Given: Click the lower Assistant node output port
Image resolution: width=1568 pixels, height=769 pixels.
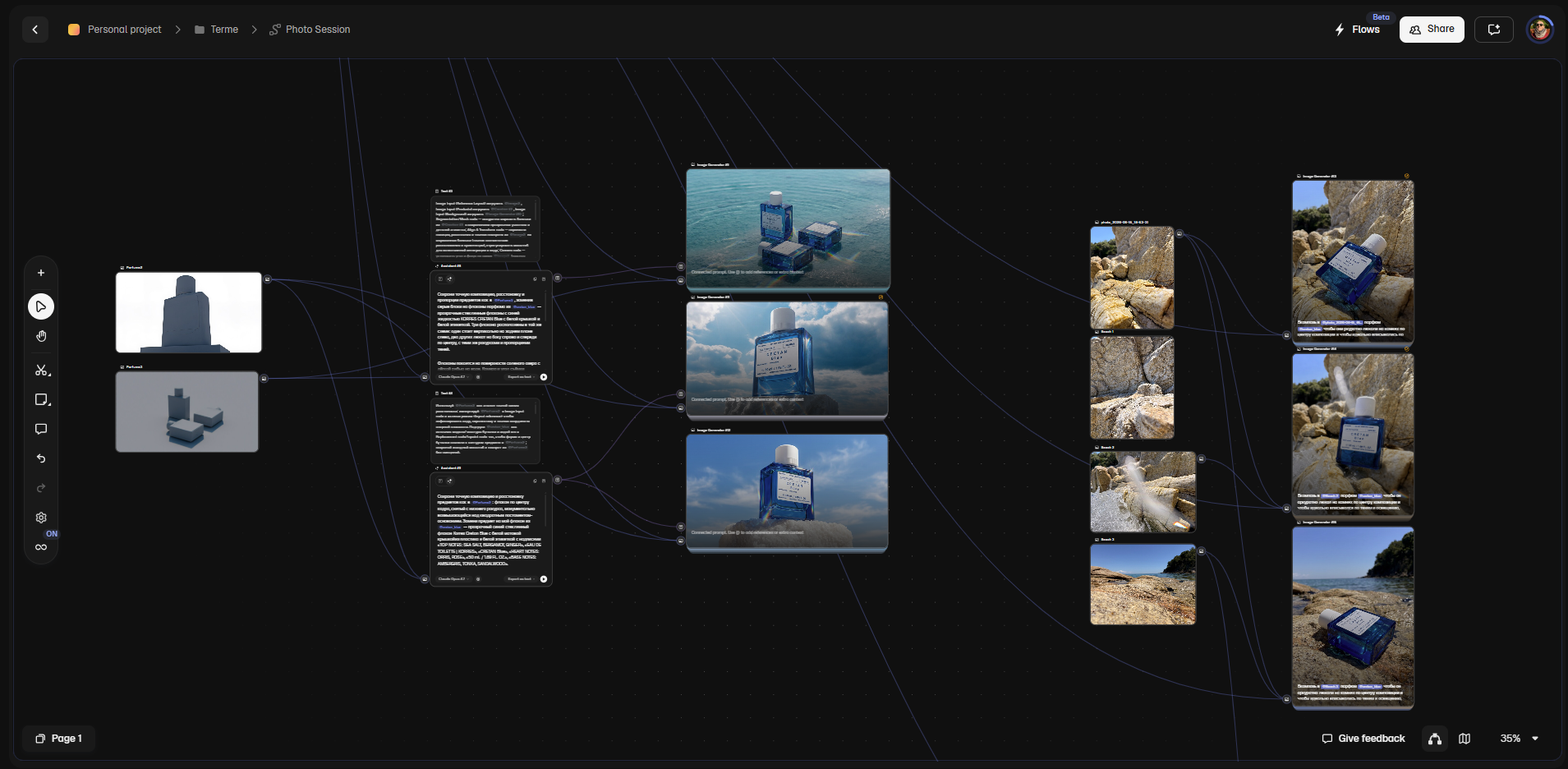Looking at the screenshot, I should coord(557,480).
